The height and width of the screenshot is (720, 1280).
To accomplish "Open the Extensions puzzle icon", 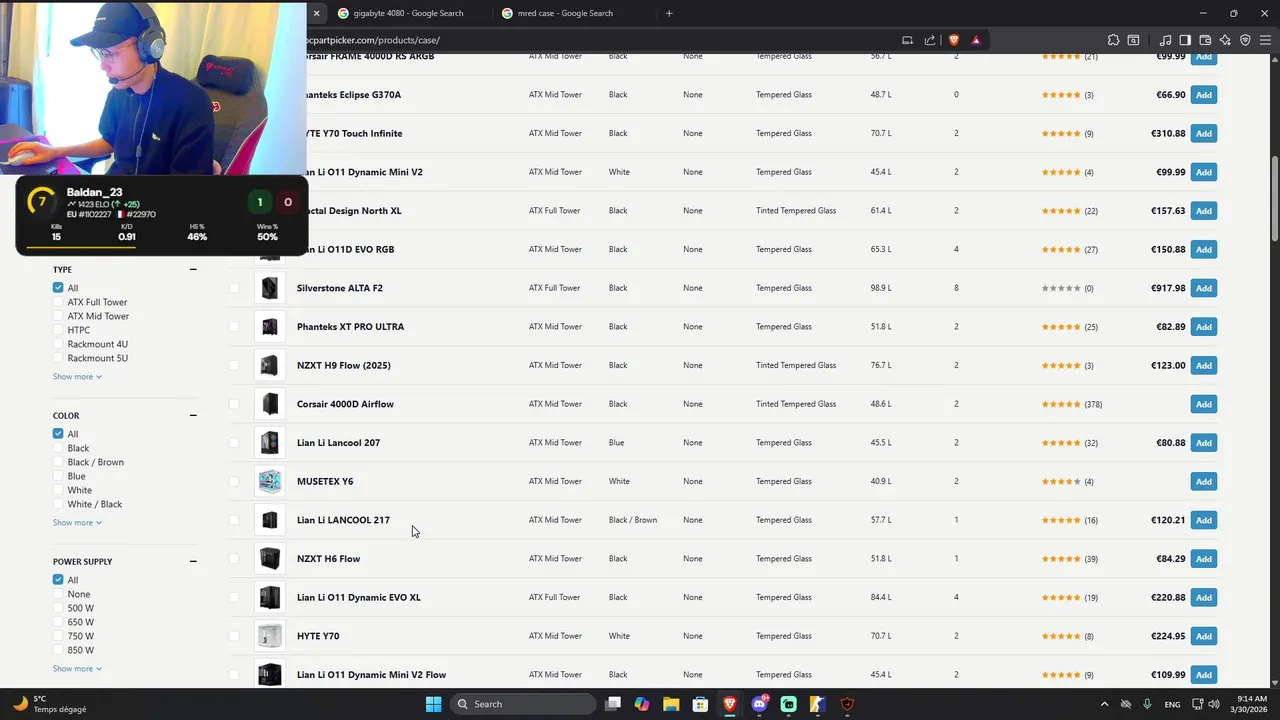I will pos(1113,40).
